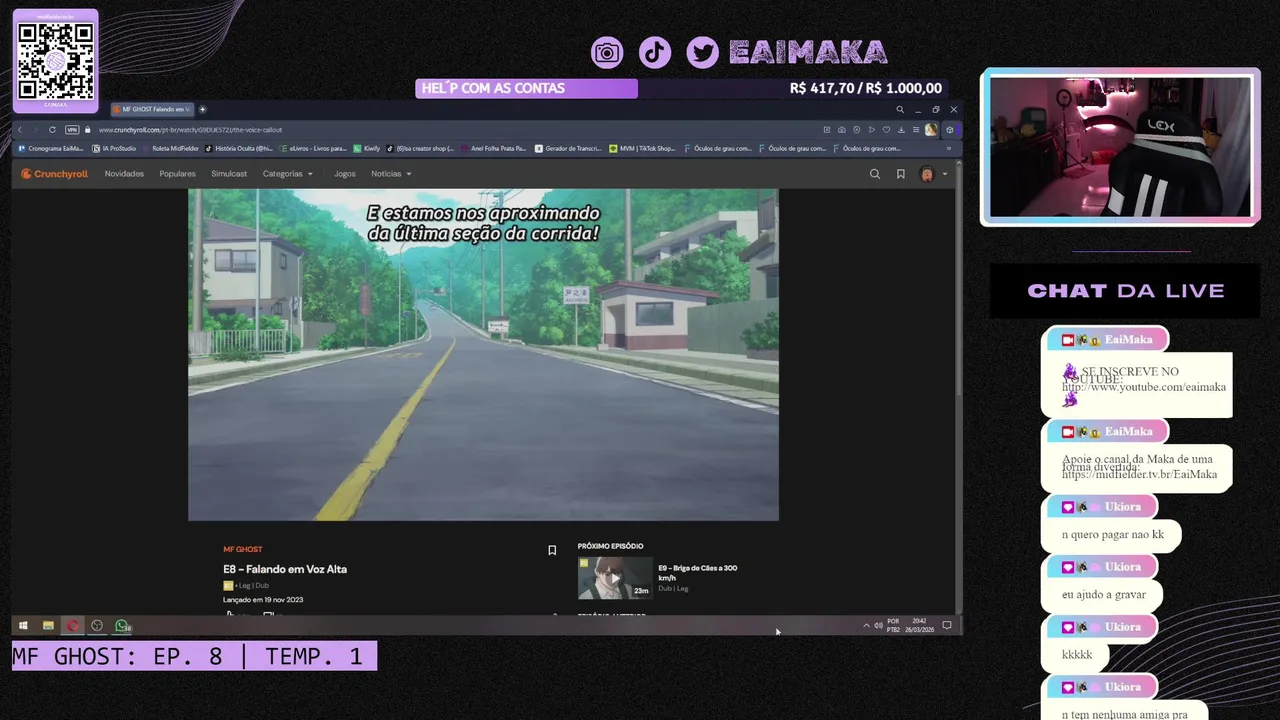Open the Crunchyroll watchlist bookmark icon in header
Image resolution: width=1280 pixels, height=720 pixels.
(901, 174)
